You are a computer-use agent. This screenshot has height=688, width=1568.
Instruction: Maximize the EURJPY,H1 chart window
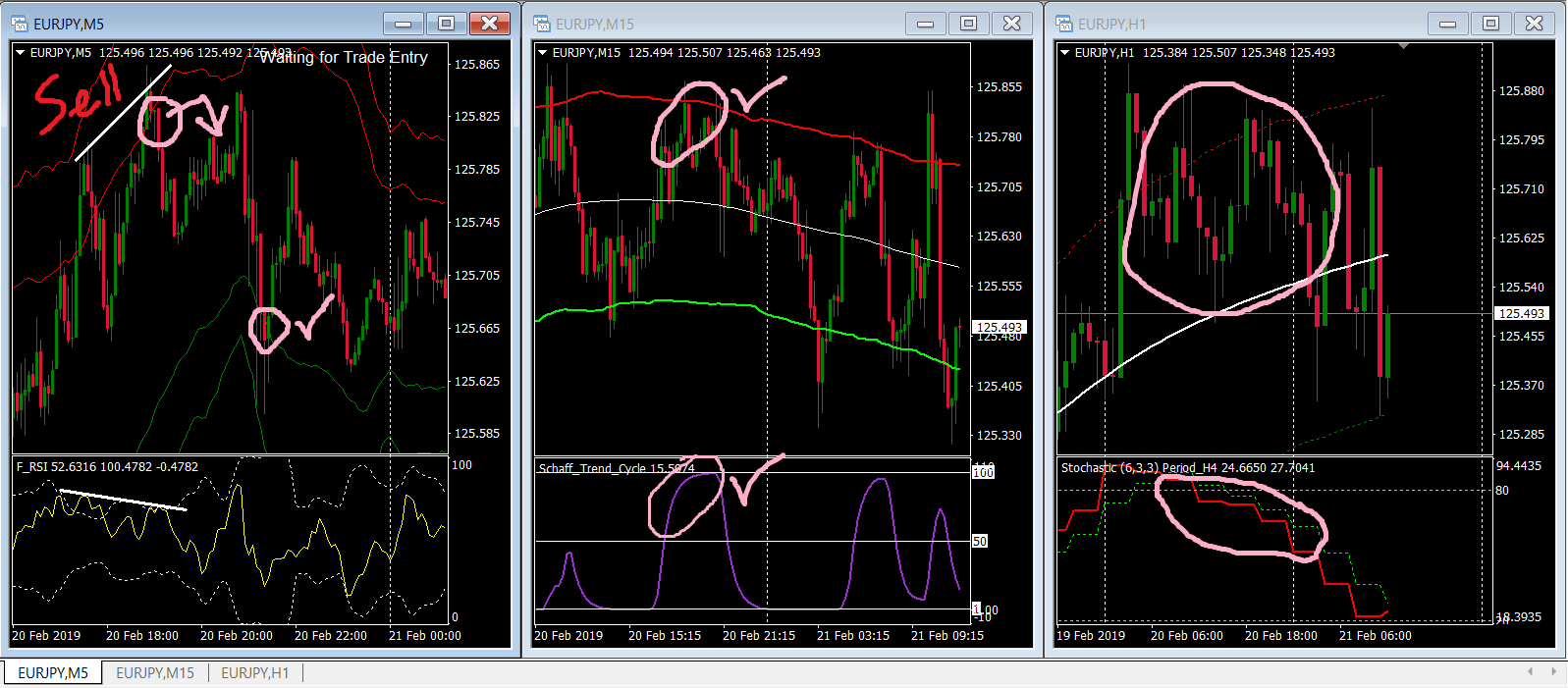[x=1490, y=24]
